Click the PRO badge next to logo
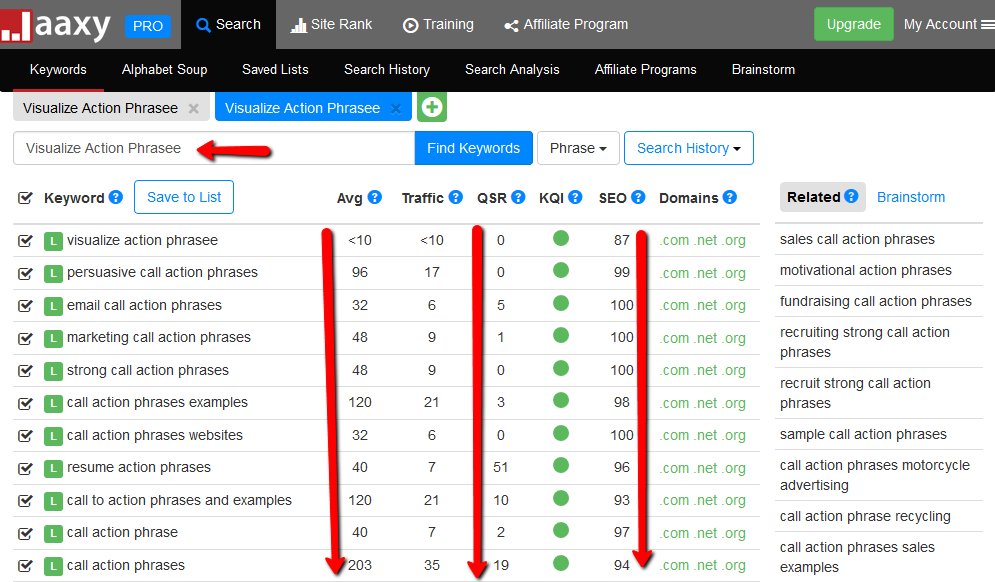 point(147,26)
